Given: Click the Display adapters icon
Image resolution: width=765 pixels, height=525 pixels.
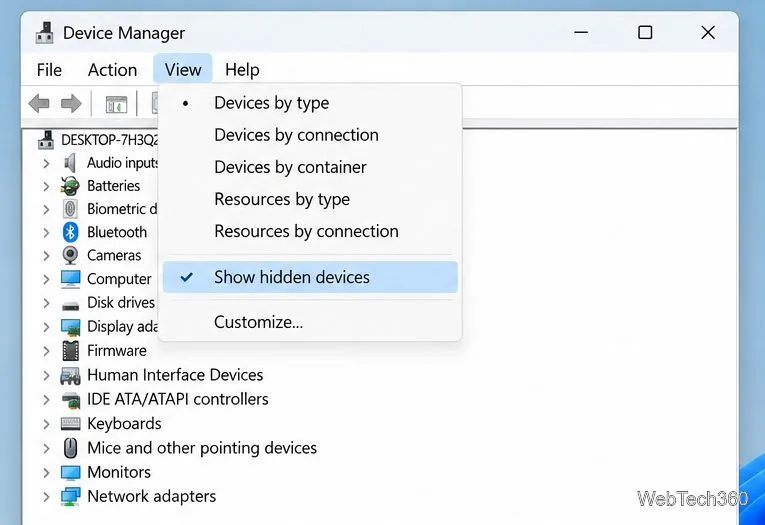Looking at the screenshot, I should 70,327.
